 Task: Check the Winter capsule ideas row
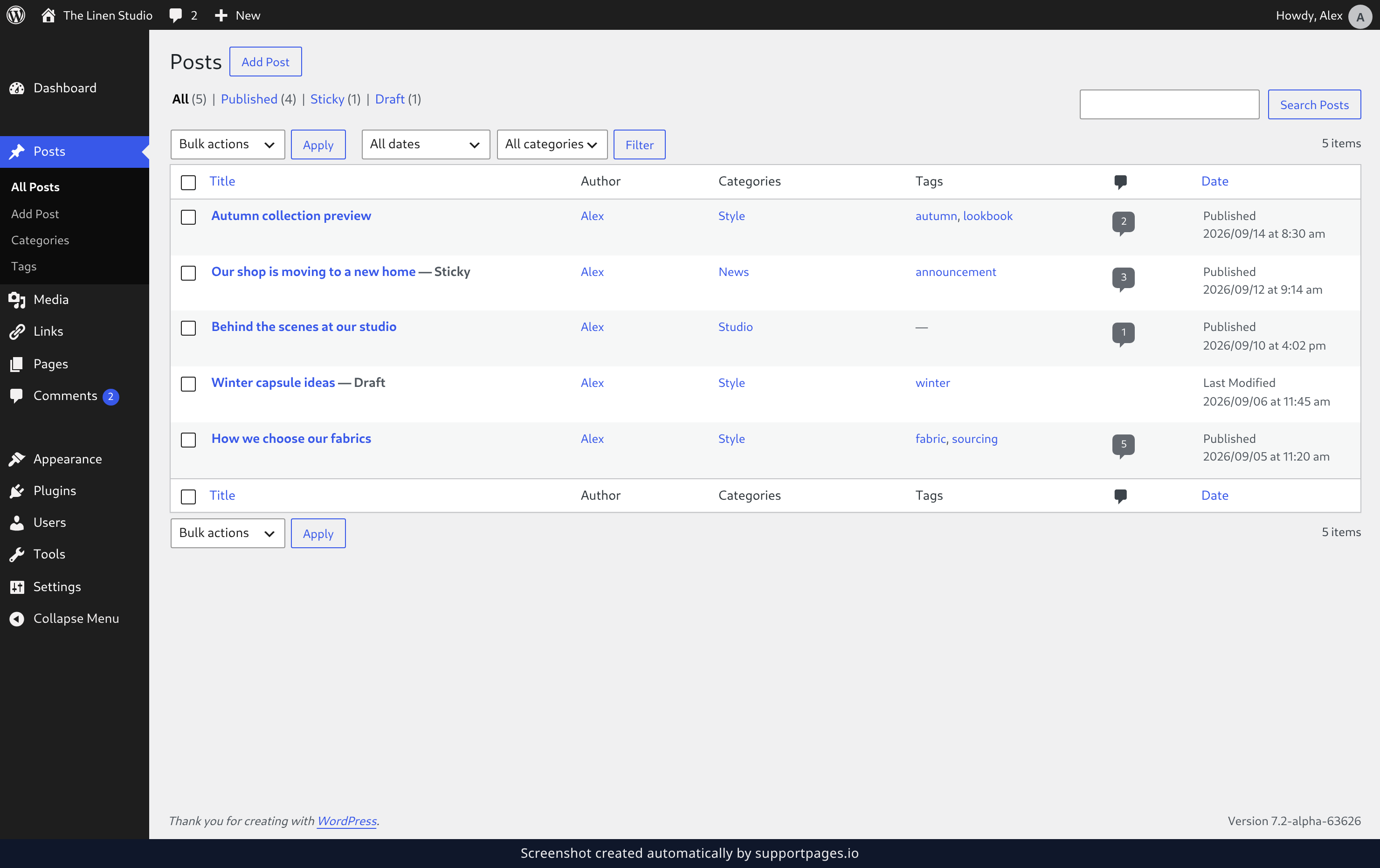tap(188, 384)
